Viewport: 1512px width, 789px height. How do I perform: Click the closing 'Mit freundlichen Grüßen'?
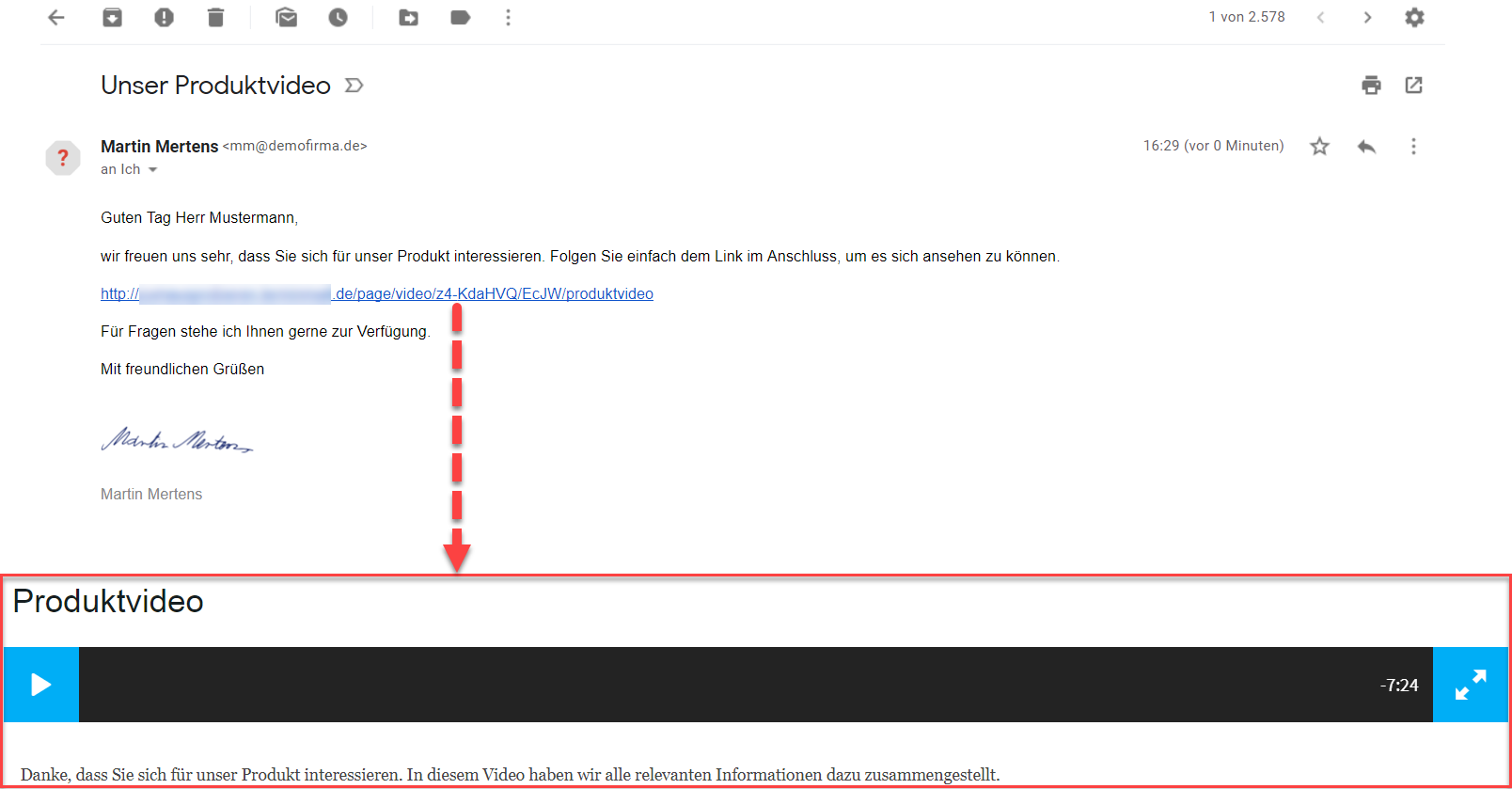click(x=182, y=369)
